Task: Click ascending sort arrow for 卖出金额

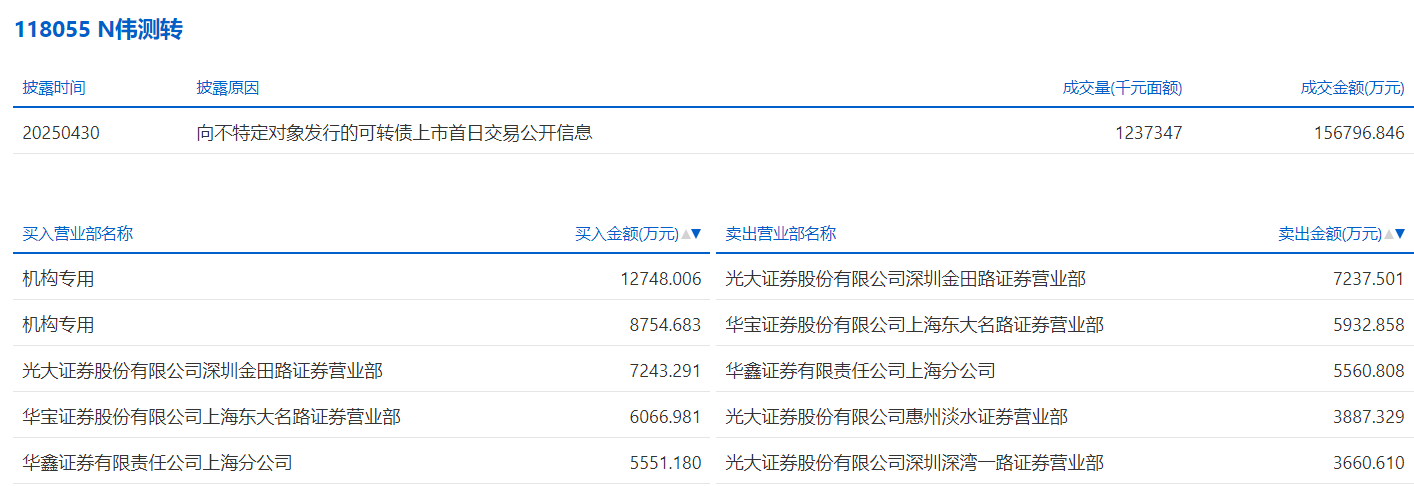Action: [1388, 234]
